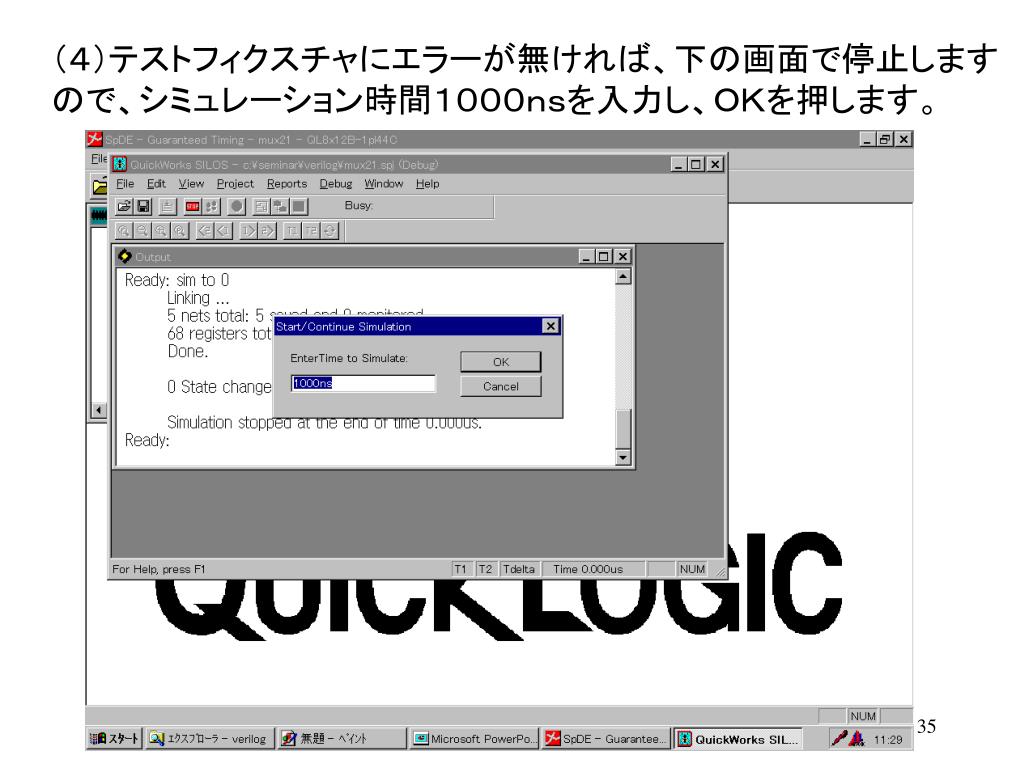Open the Help menu
Screen dimensions: 1024x768
pyautogui.click(x=428, y=184)
